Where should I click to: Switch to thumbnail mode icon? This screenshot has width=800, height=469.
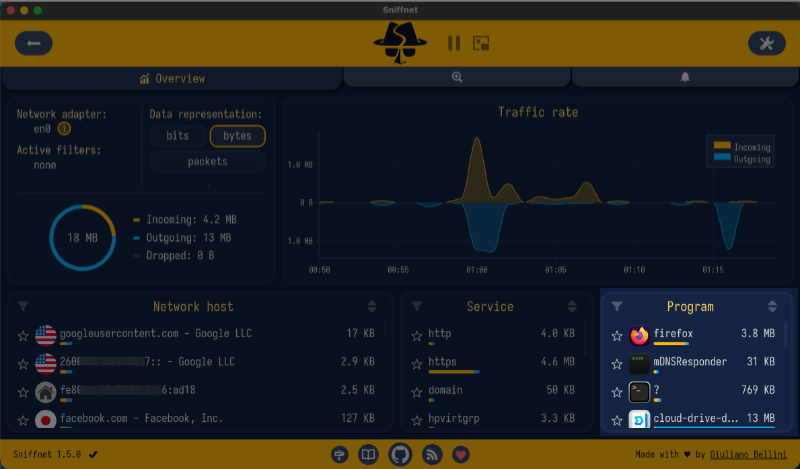click(481, 43)
